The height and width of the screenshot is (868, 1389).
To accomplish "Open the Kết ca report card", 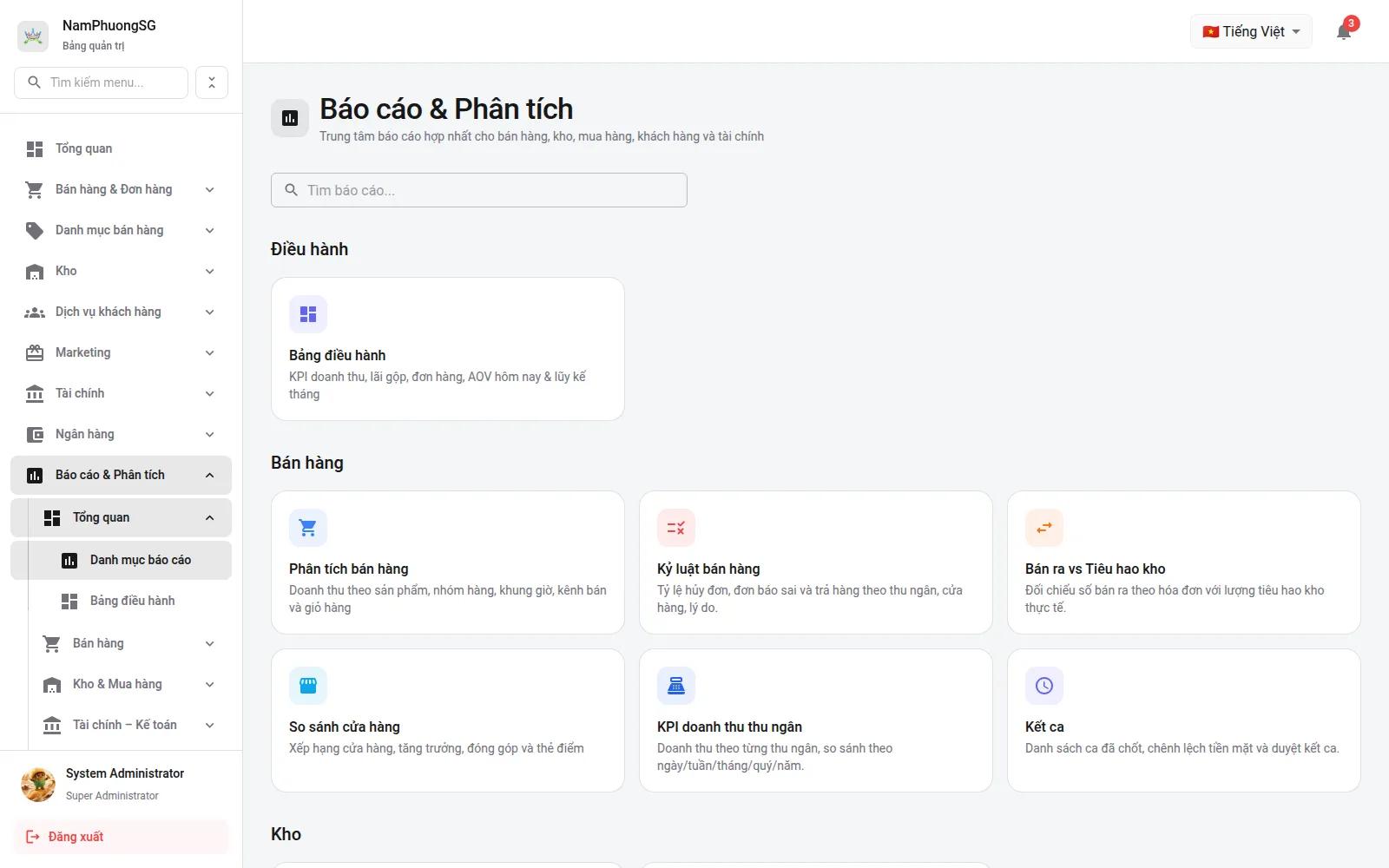I will point(1184,720).
